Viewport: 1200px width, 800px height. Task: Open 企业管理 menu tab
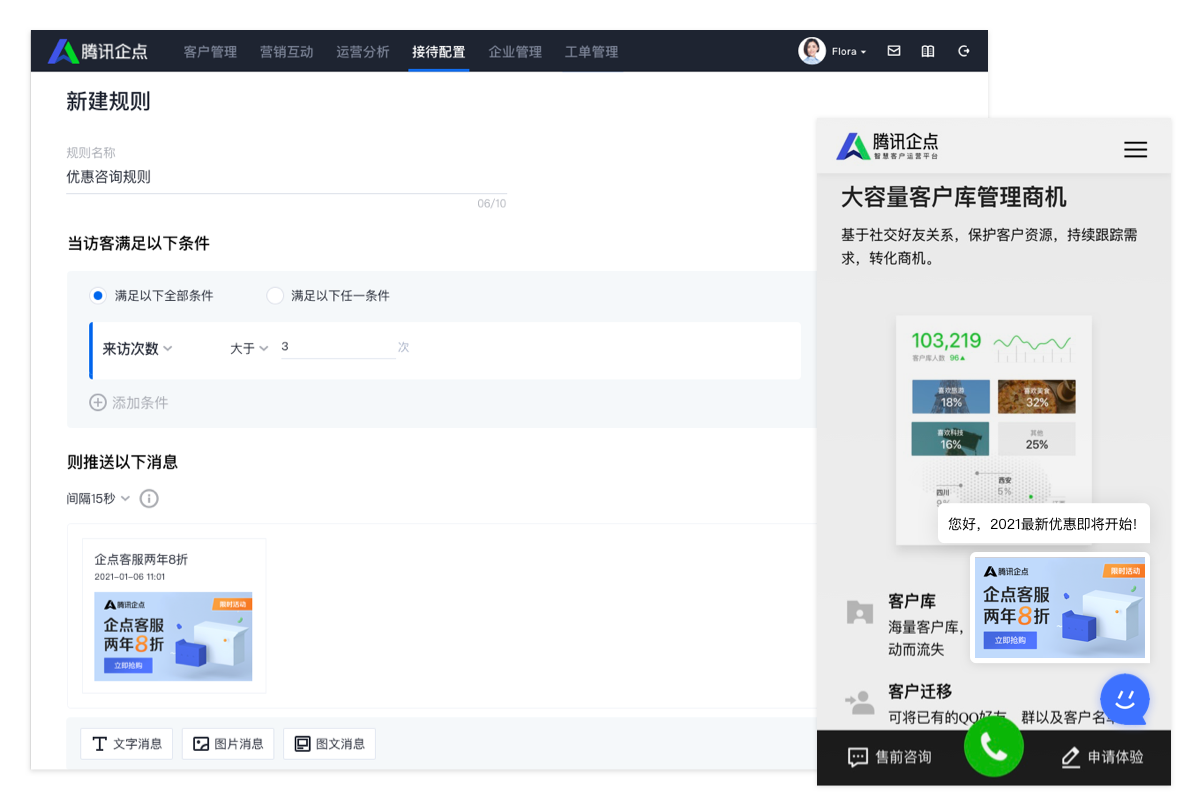coord(515,51)
